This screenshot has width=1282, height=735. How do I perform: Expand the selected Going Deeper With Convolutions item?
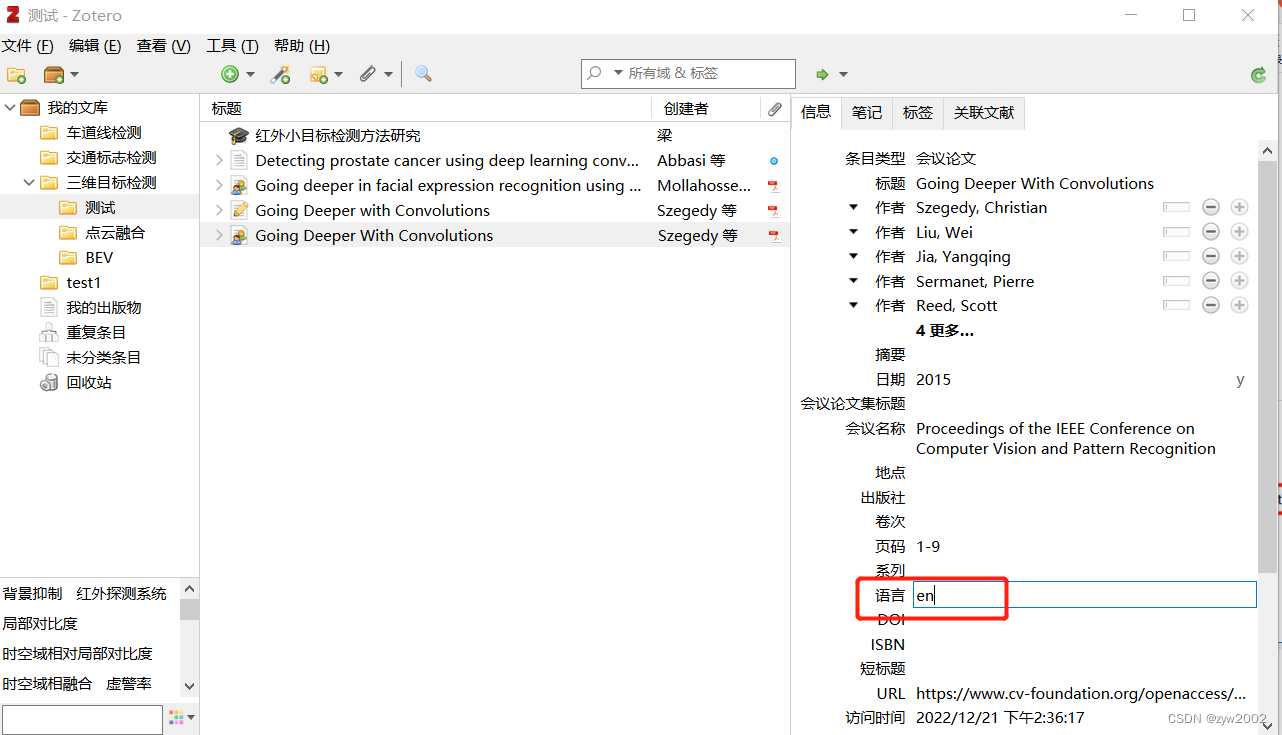[x=219, y=236]
